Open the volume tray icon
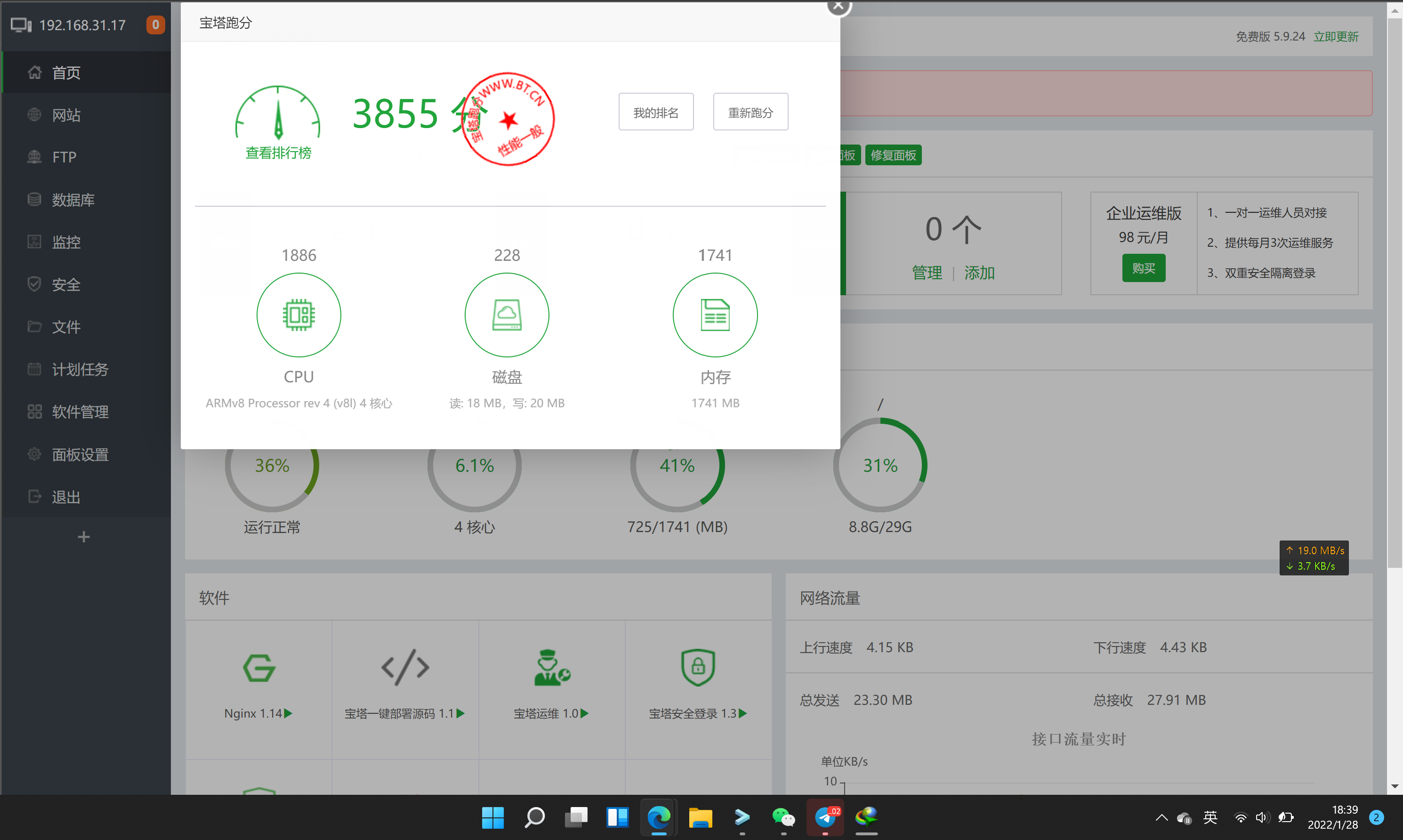 tap(1262, 818)
